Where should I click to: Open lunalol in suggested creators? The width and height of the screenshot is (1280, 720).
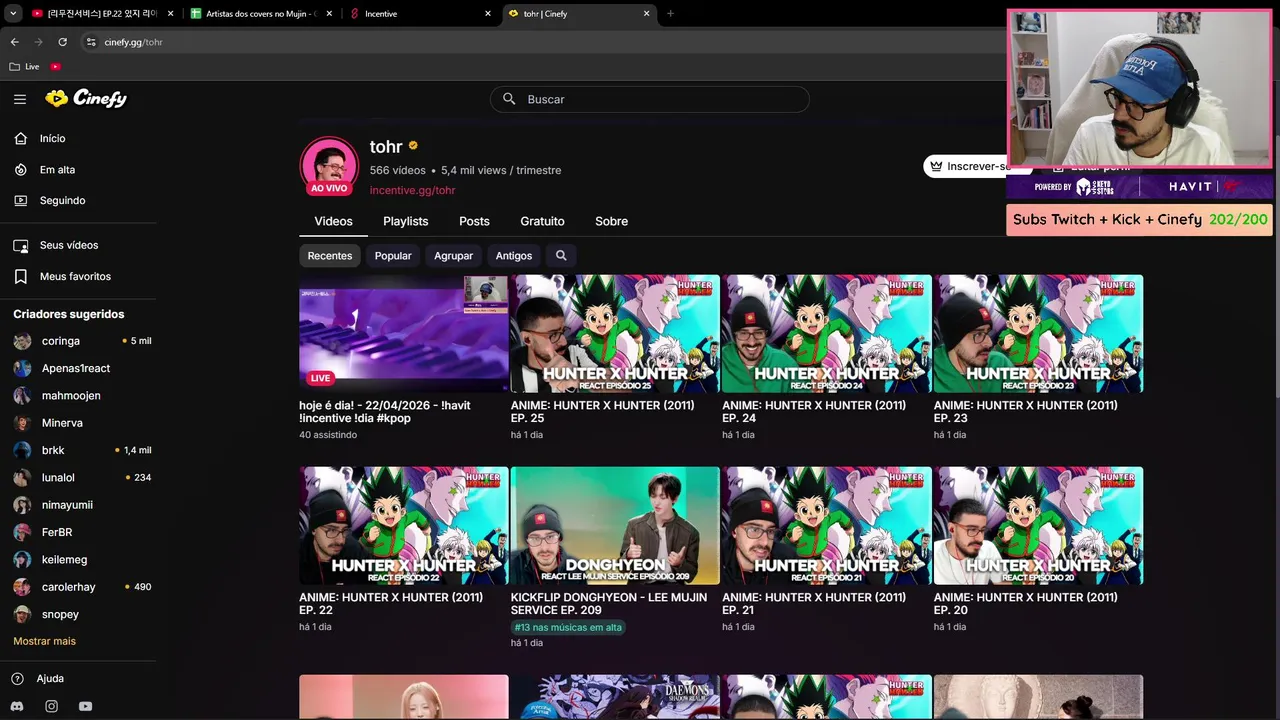[58, 478]
